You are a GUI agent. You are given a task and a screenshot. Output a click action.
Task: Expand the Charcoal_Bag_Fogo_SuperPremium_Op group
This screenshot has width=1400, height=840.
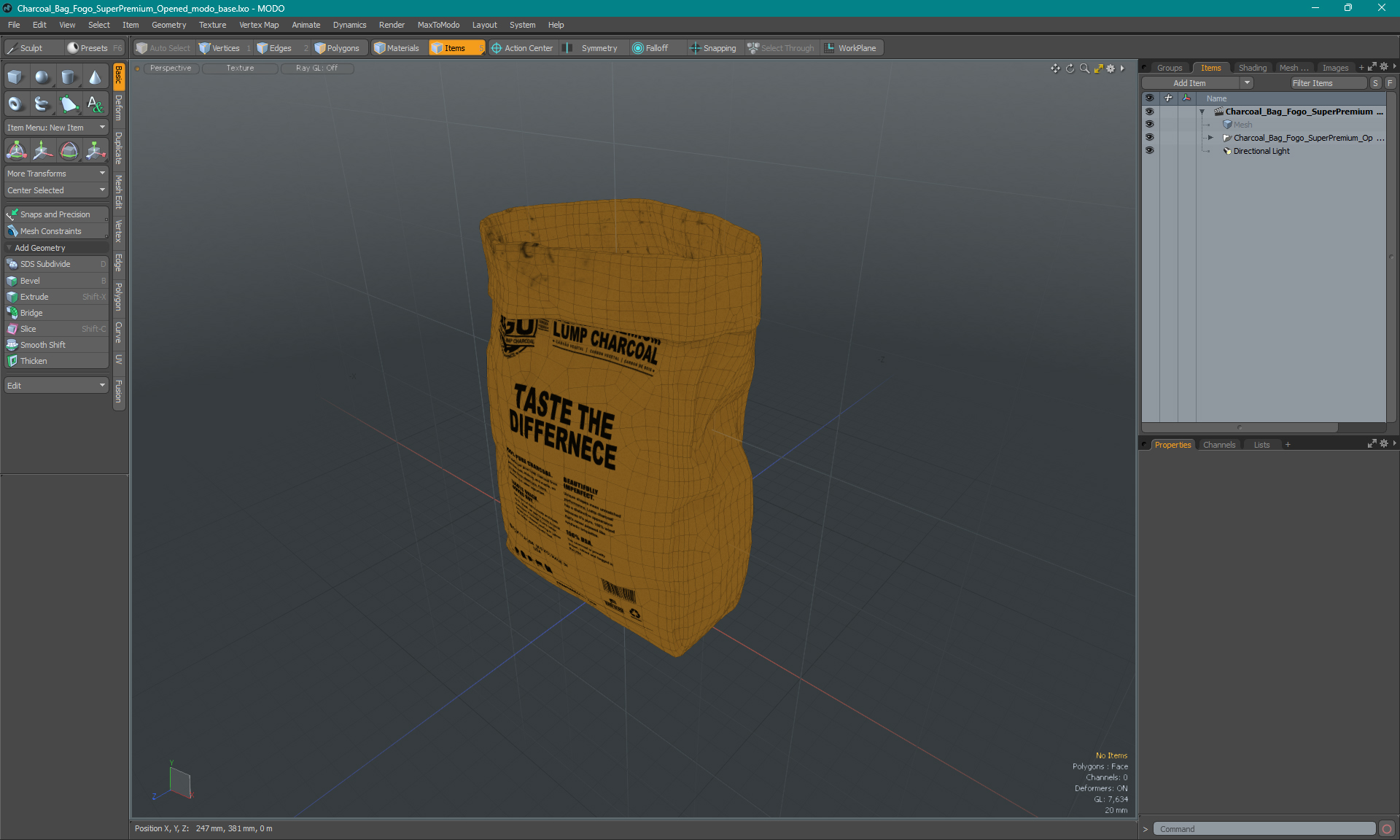tap(1210, 138)
